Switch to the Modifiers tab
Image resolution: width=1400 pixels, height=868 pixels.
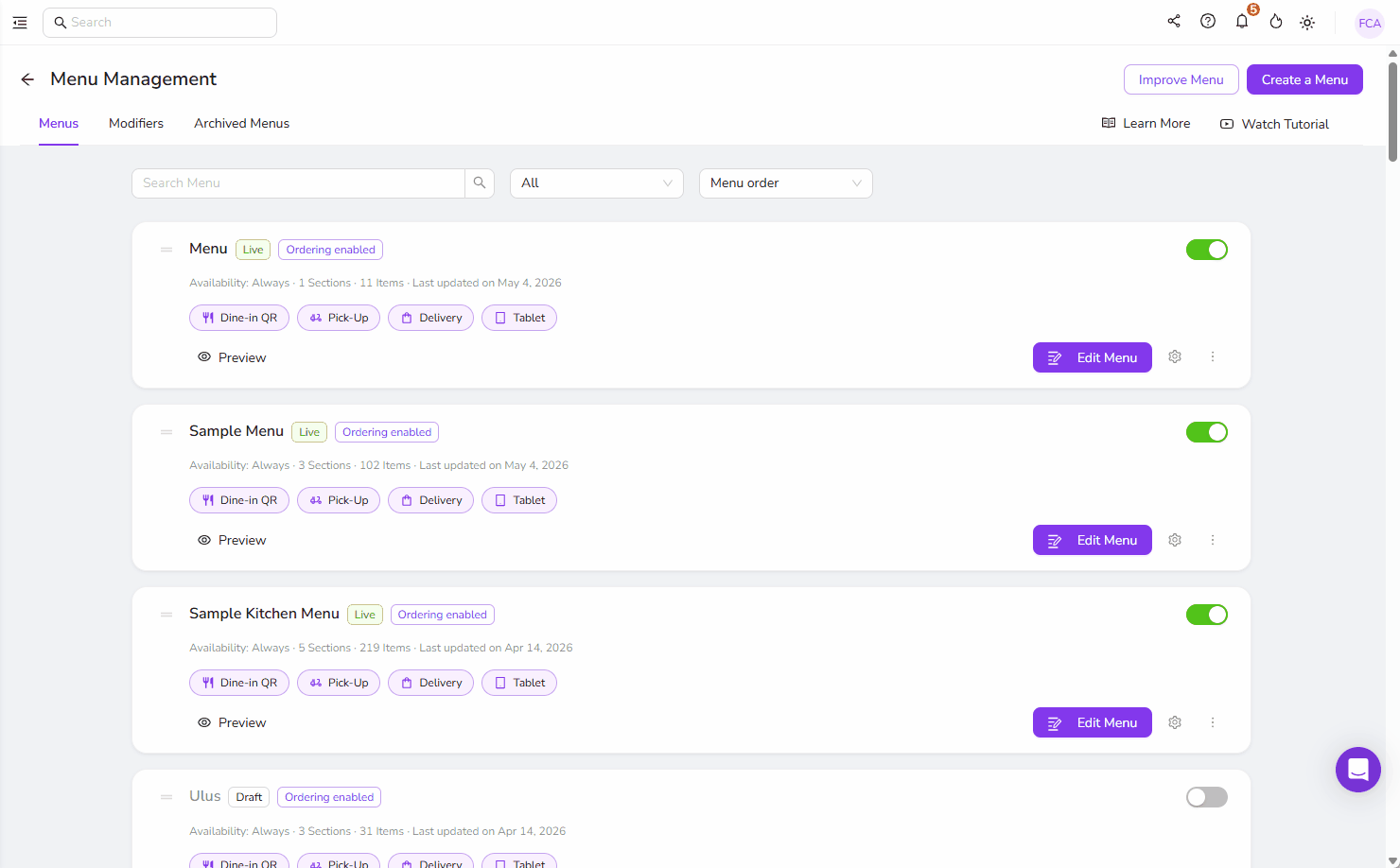[x=136, y=124]
